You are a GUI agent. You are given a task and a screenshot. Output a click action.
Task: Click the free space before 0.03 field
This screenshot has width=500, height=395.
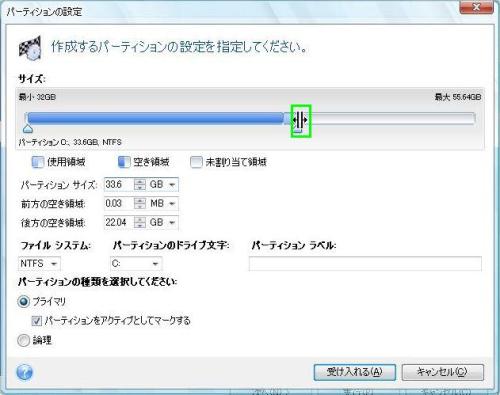[x=119, y=203]
